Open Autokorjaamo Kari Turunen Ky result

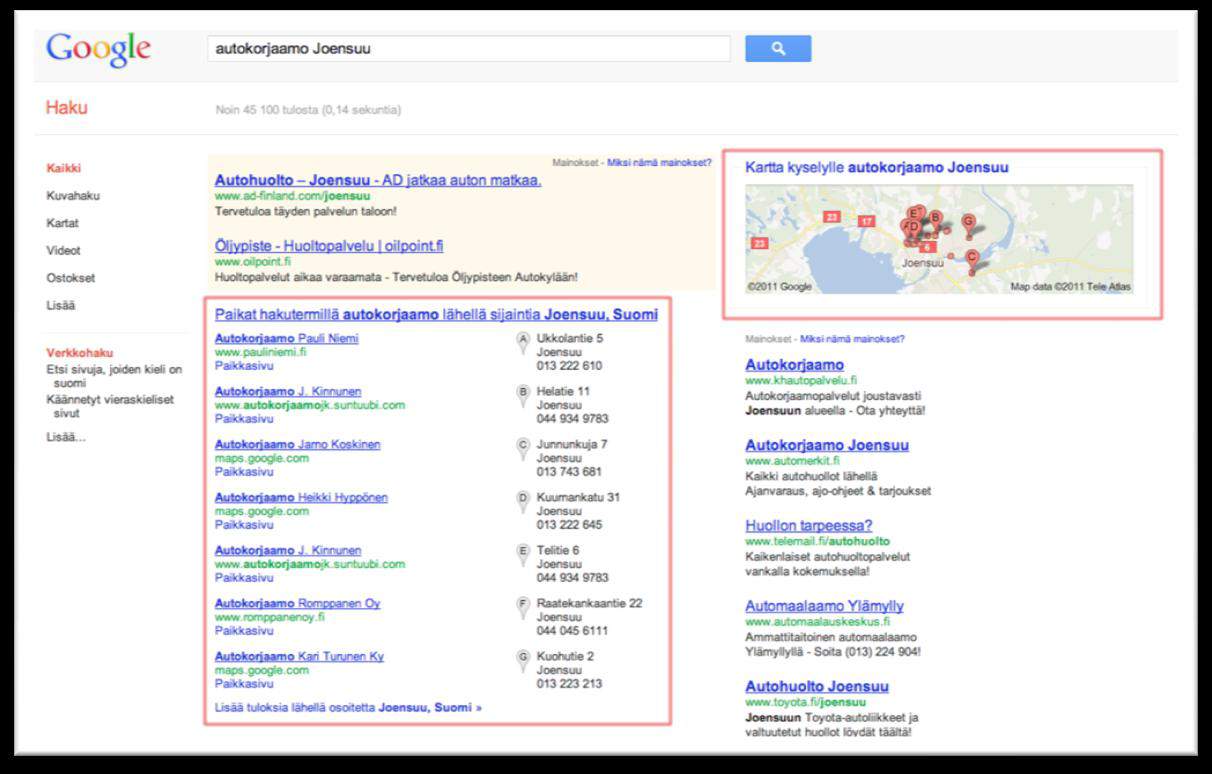click(x=299, y=656)
